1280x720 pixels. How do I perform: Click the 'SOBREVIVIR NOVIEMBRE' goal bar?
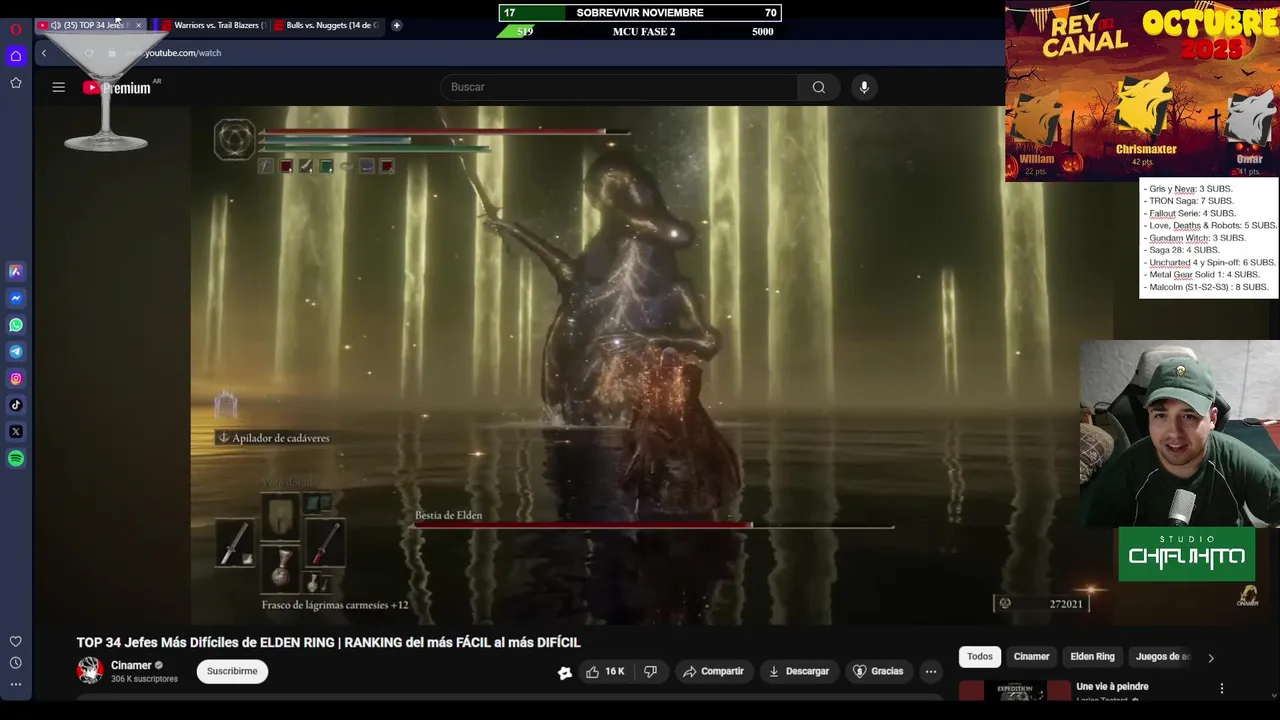point(640,13)
